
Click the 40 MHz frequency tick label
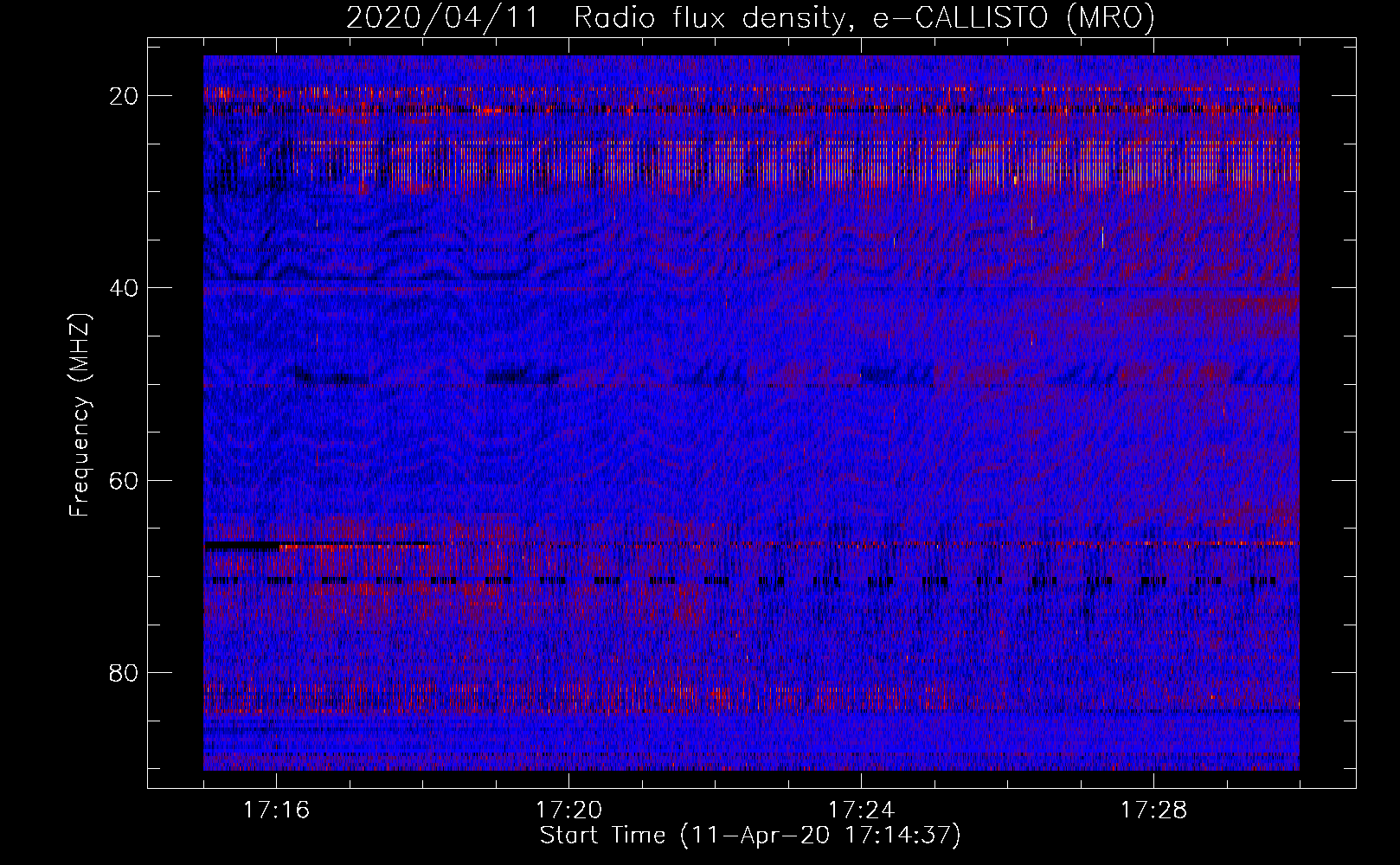point(125,288)
